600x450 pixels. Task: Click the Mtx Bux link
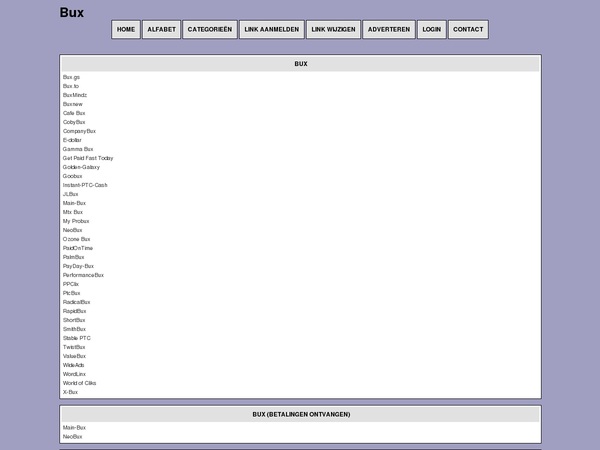coord(73,212)
